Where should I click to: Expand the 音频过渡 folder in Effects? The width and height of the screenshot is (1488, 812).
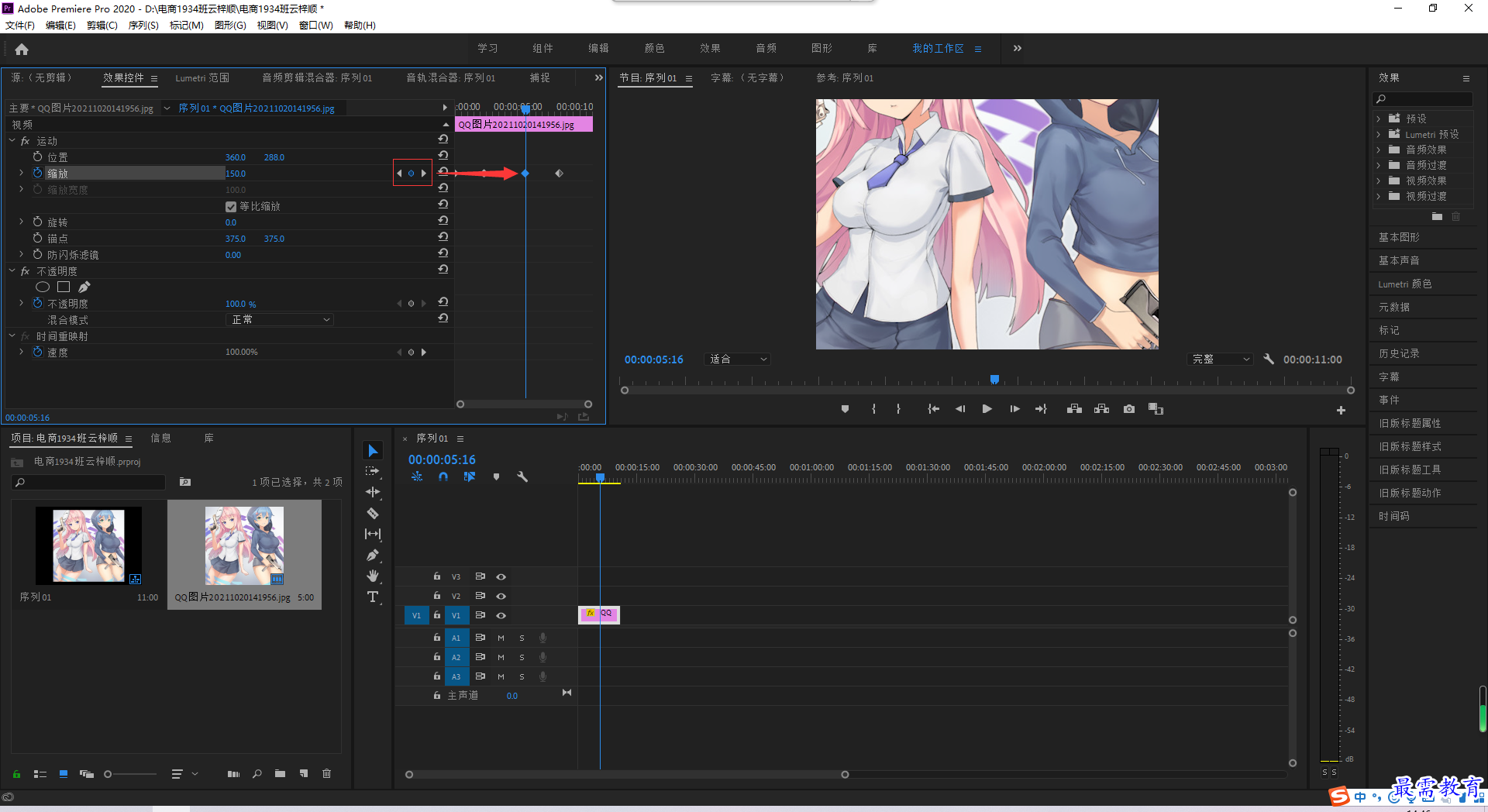point(1379,165)
